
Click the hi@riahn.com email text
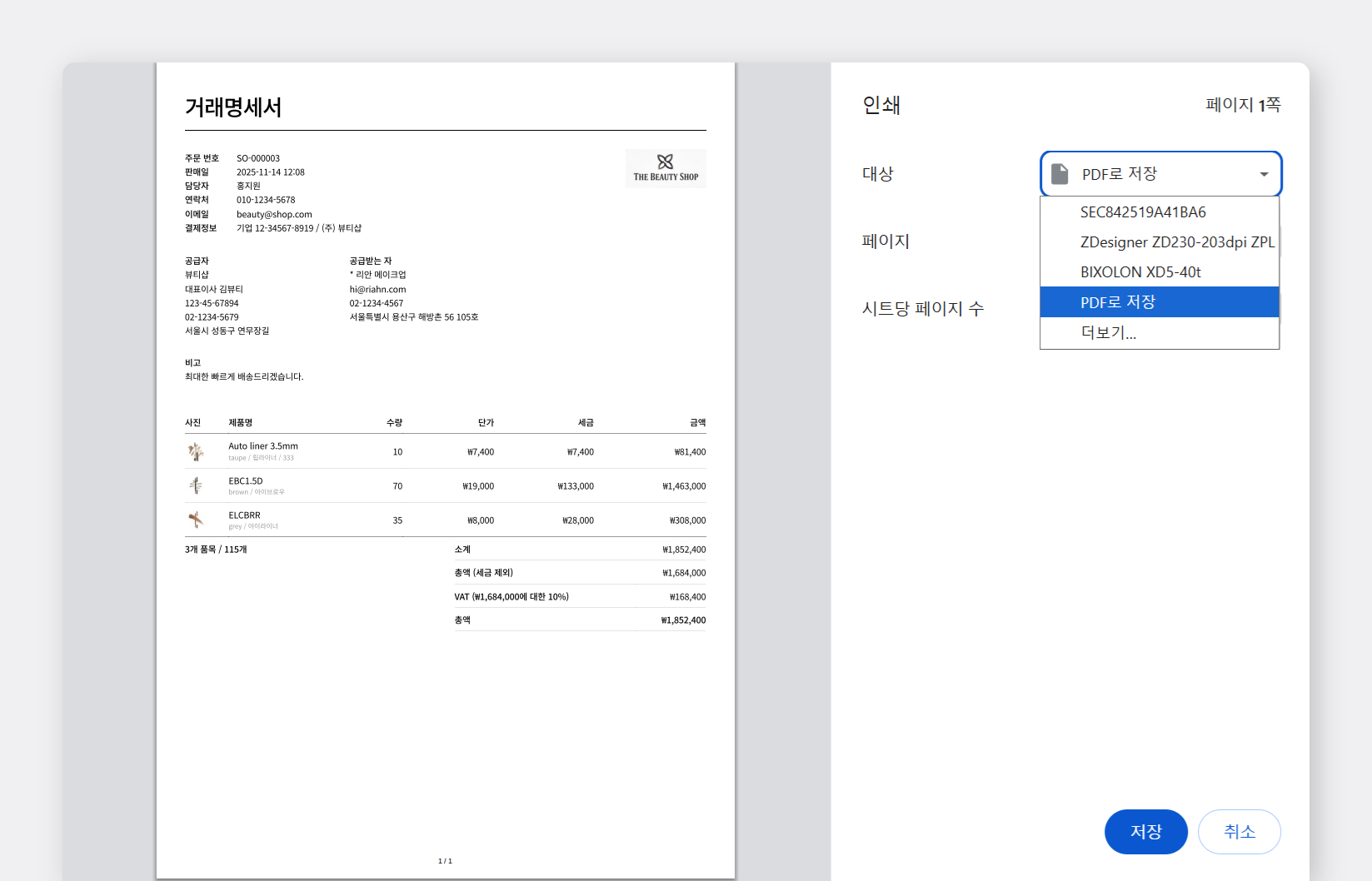tap(377, 290)
